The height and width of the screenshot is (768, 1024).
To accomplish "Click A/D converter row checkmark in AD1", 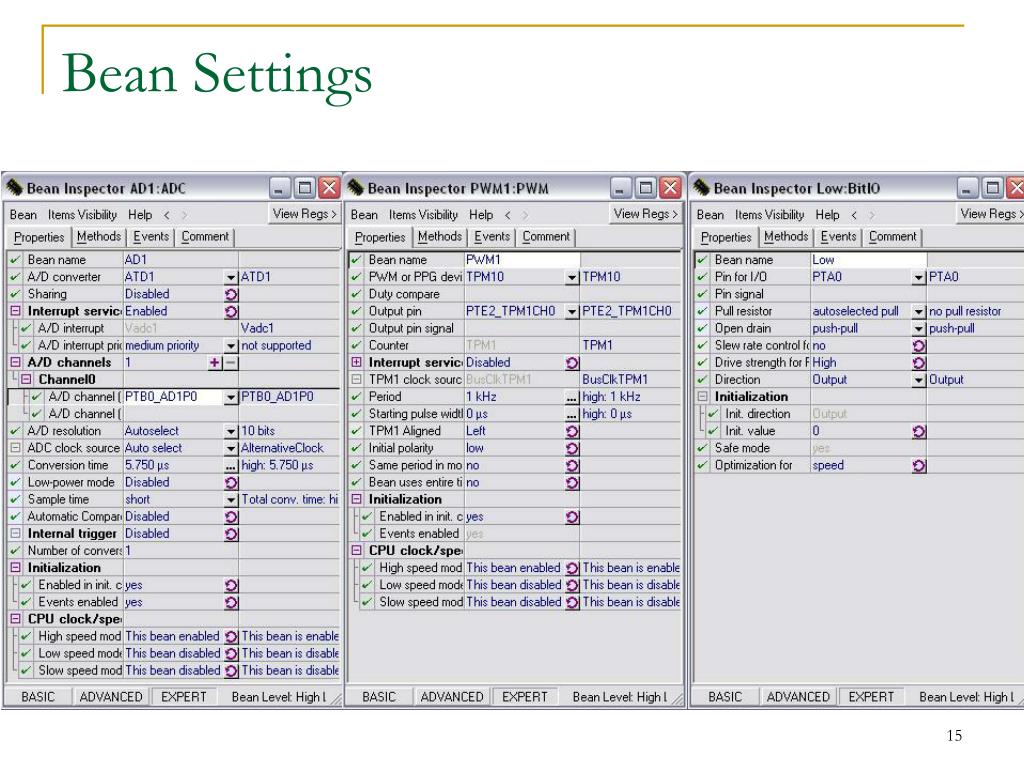I will tap(15, 277).
